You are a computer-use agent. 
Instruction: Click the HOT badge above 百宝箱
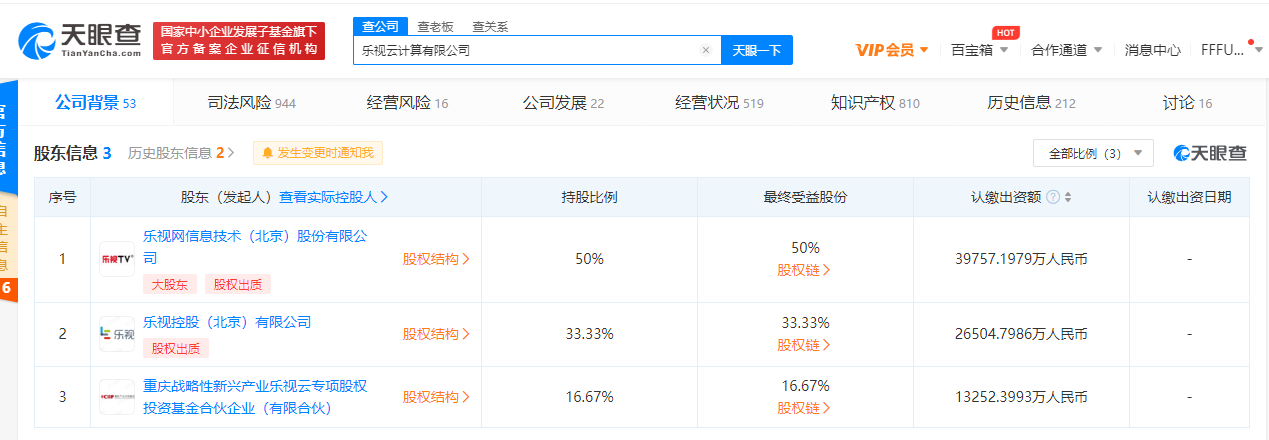coord(1006,33)
